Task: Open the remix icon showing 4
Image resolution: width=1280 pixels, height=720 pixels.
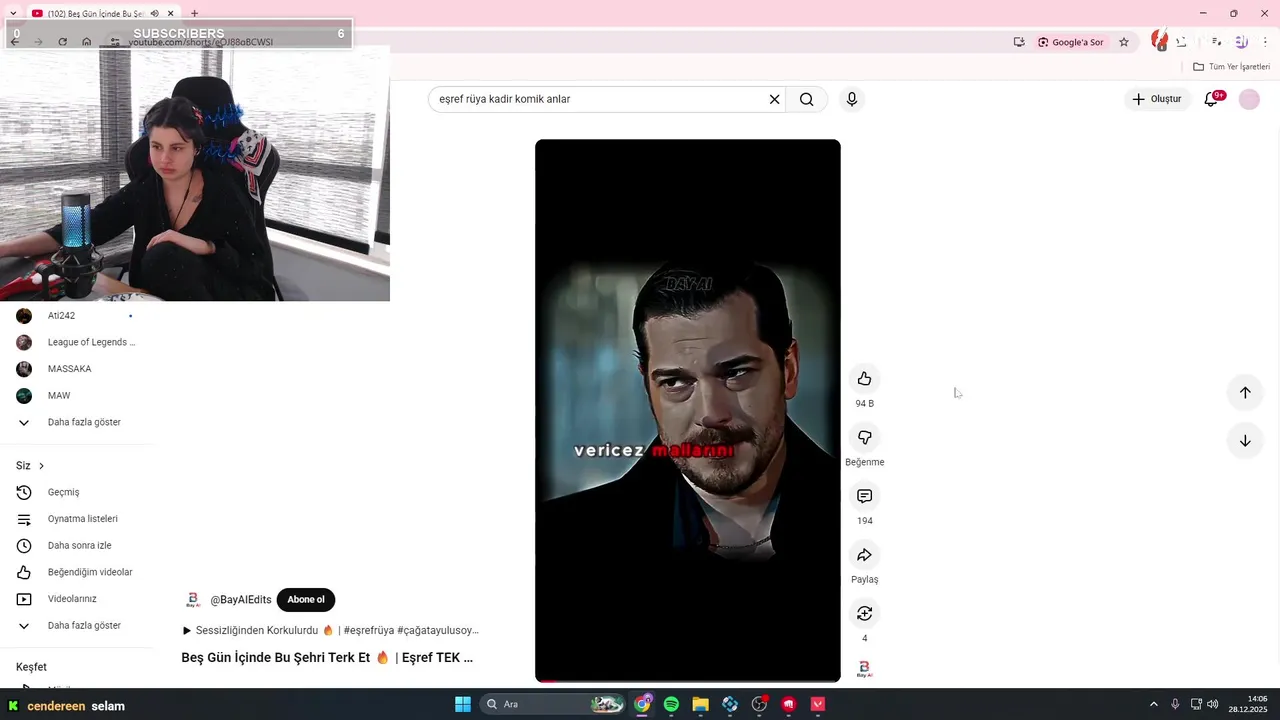Action: pyautogui.click(x=864, y=613)
